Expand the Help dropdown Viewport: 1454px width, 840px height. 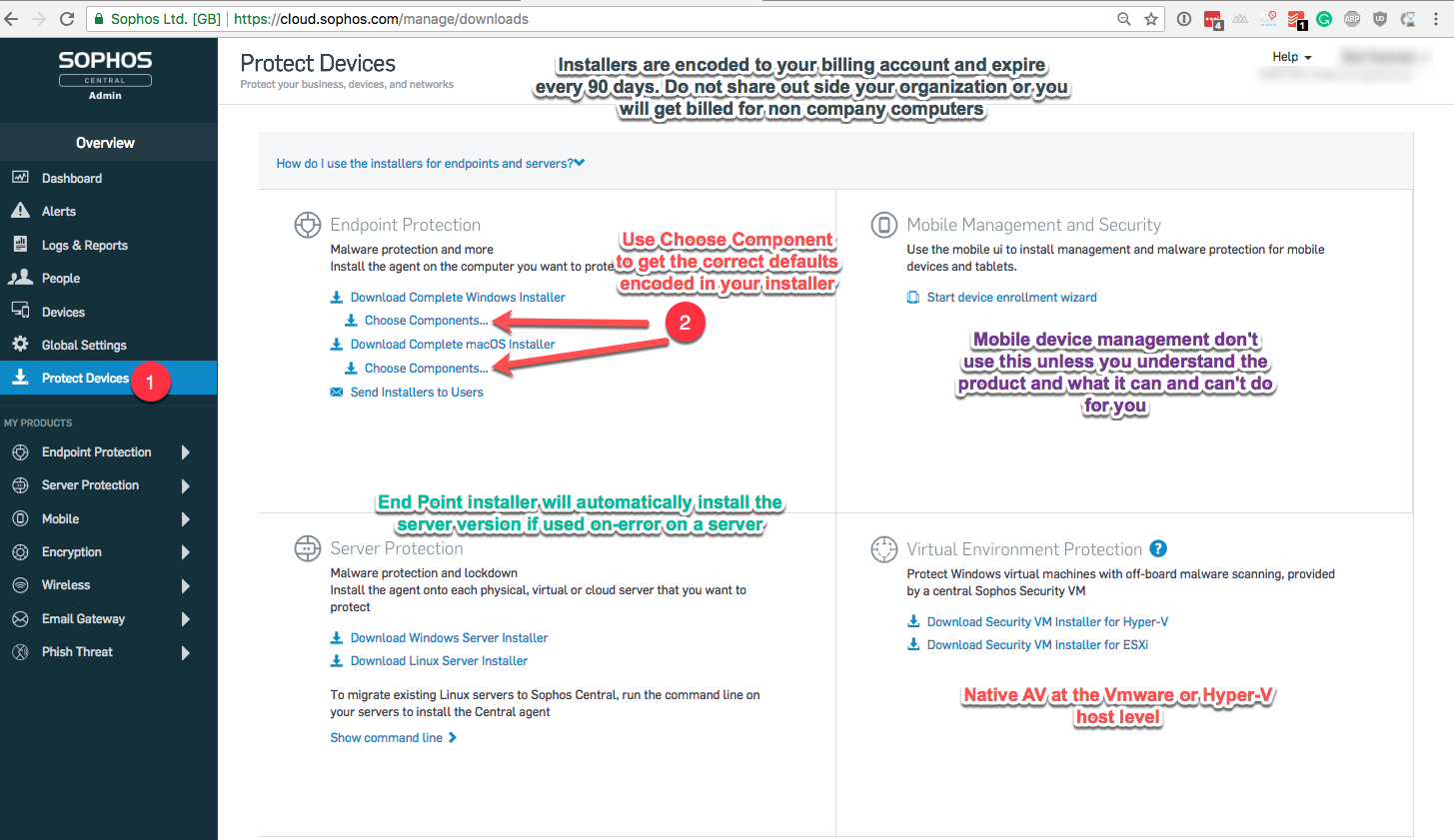(x=1291, y=56)
